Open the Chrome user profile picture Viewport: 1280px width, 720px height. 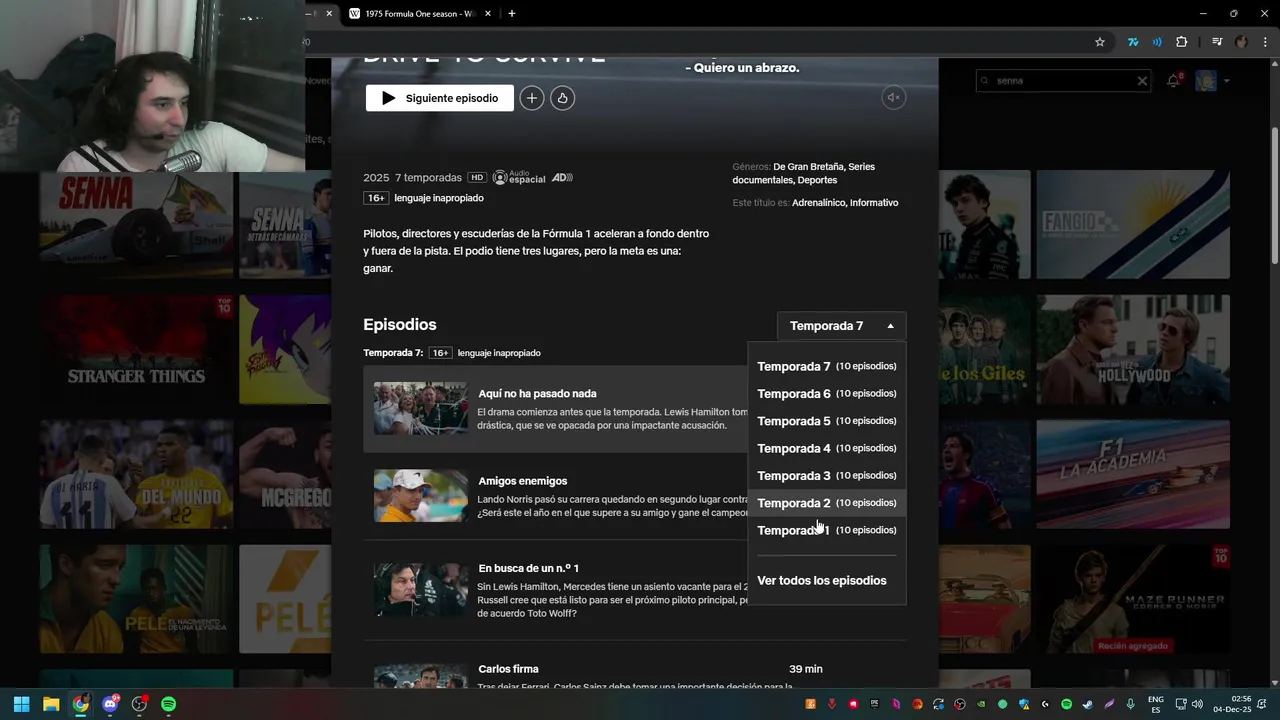[x=1242, y=42]
